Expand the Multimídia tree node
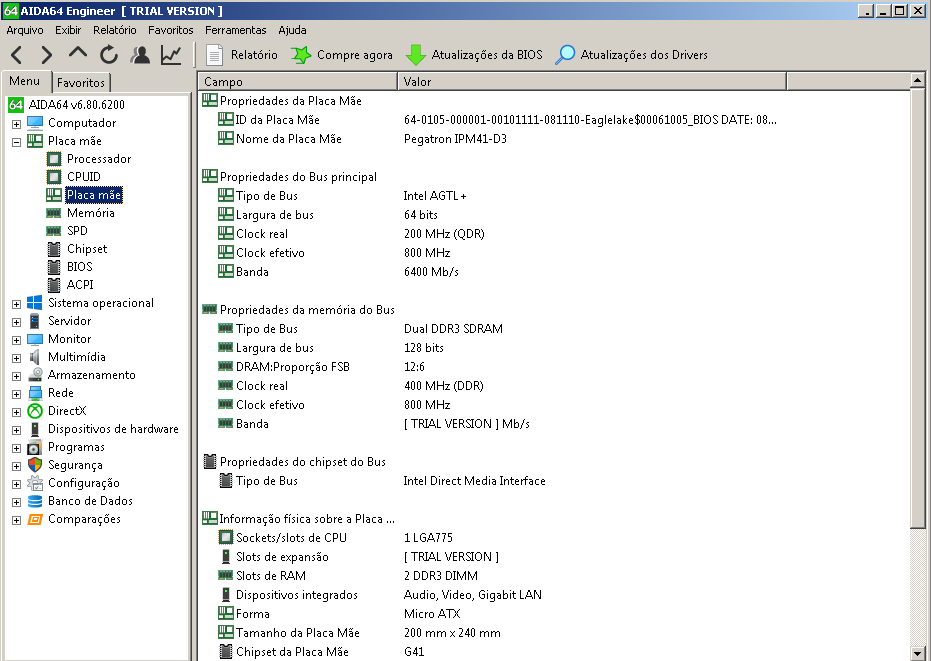 point(17,358)
